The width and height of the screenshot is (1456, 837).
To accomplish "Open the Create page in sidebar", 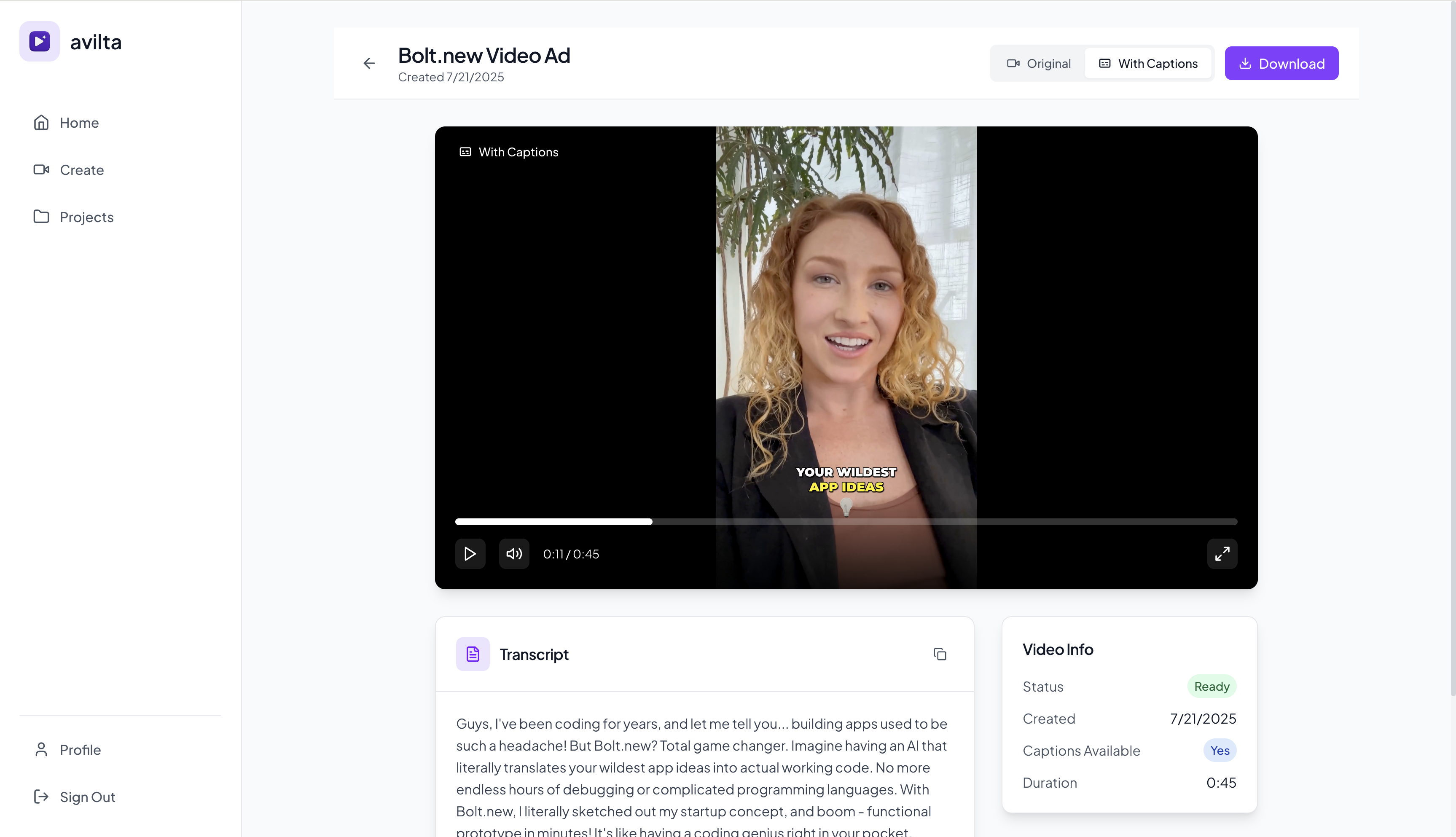I will [81, 169].
